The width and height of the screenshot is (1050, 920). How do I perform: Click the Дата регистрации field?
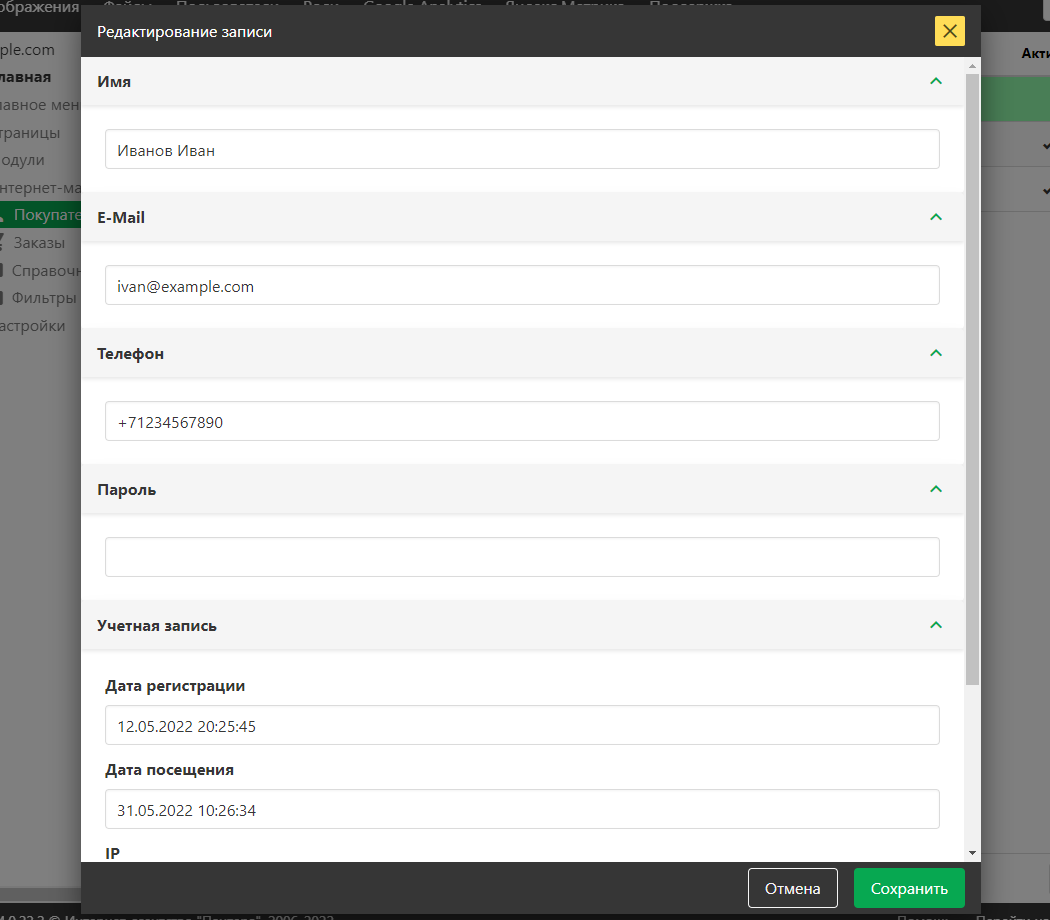pos(522,725)
